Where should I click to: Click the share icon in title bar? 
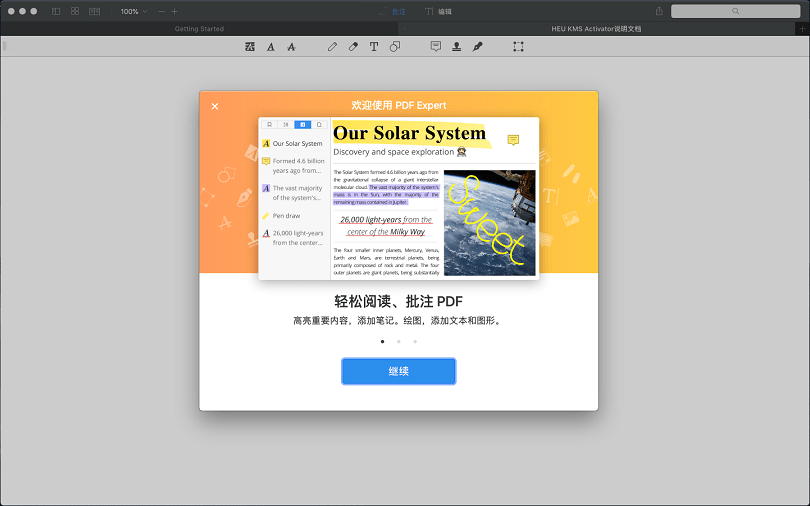tap(659, 11)
